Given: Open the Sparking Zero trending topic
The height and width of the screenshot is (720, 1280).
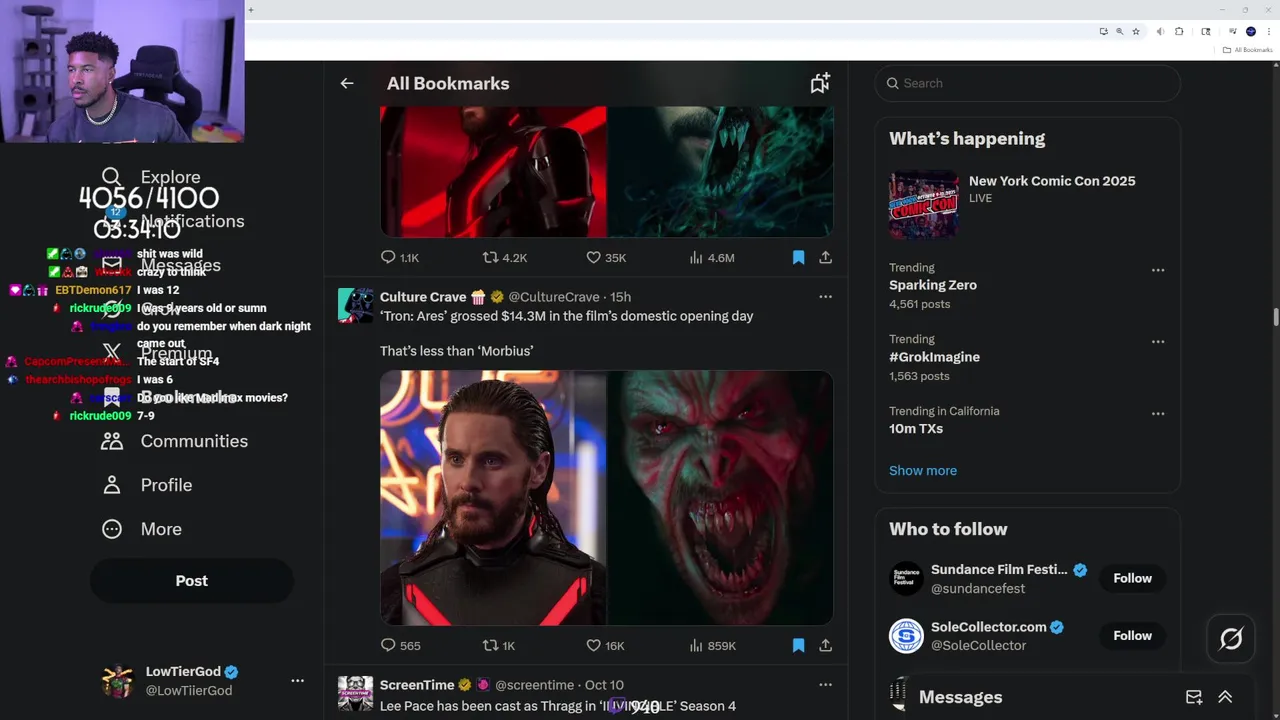Looking at the screenshot, I should 933,285.
